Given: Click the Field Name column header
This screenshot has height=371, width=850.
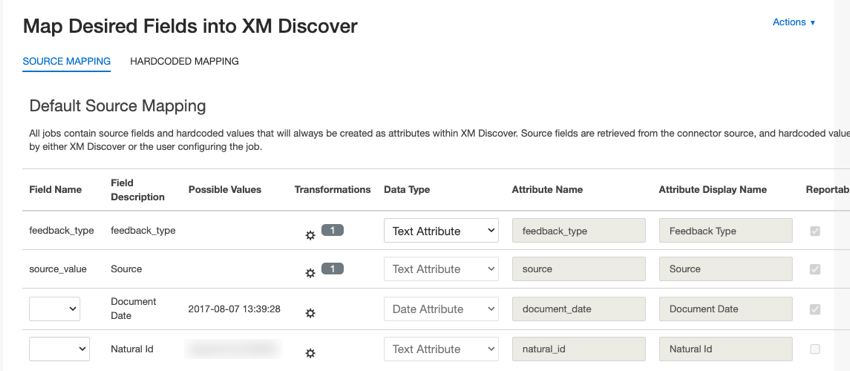Looking at the screenshot, I should click(55, 190).
